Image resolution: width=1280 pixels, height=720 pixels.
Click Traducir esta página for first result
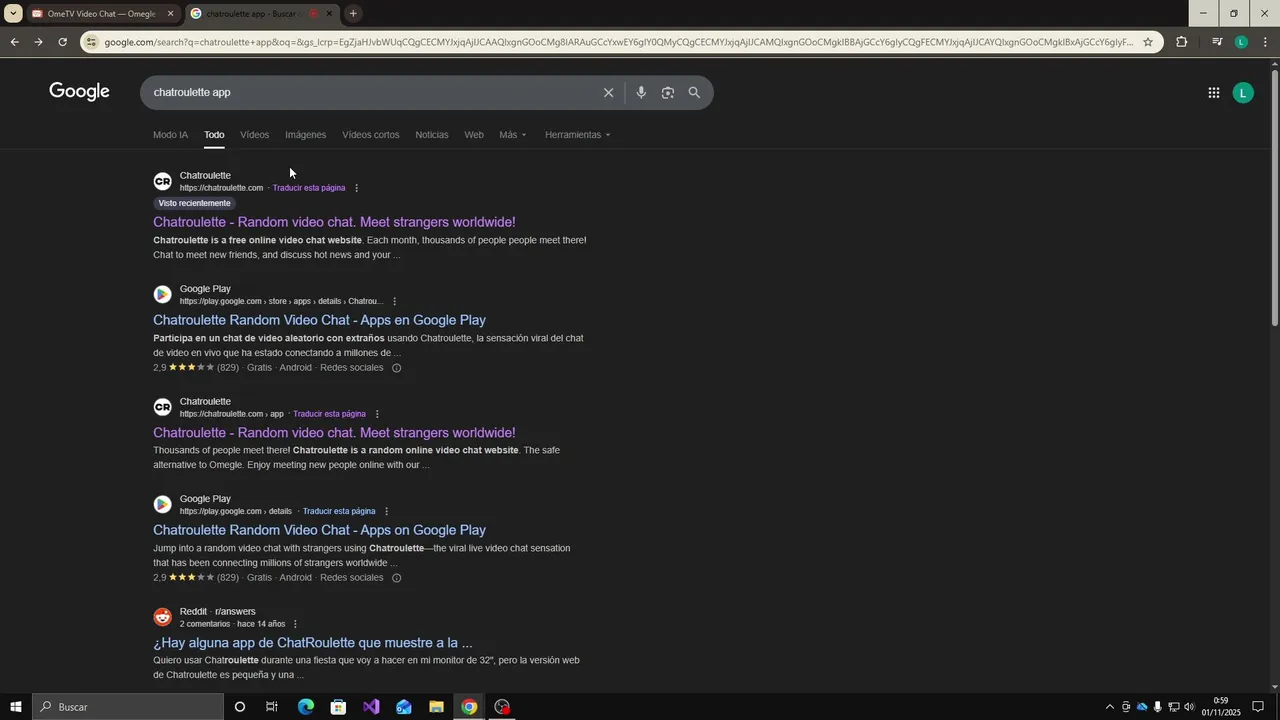point(309,188)
